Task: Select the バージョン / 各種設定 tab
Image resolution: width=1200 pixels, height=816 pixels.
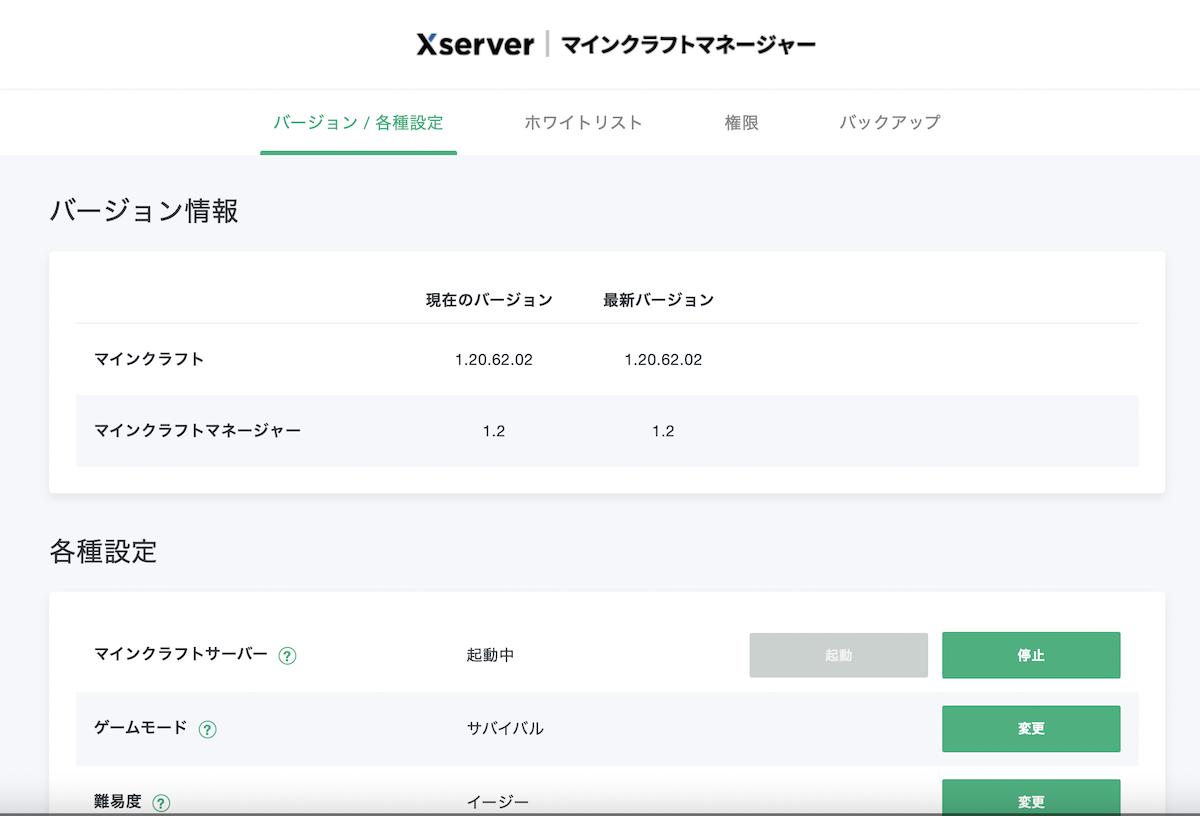Action: tap(358, 122)
